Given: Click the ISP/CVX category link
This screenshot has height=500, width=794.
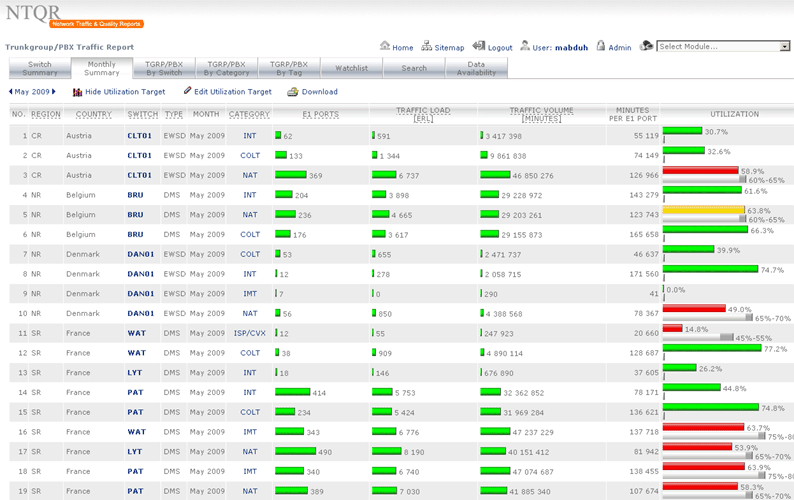Looking at the screenshot, I should 249,332.
